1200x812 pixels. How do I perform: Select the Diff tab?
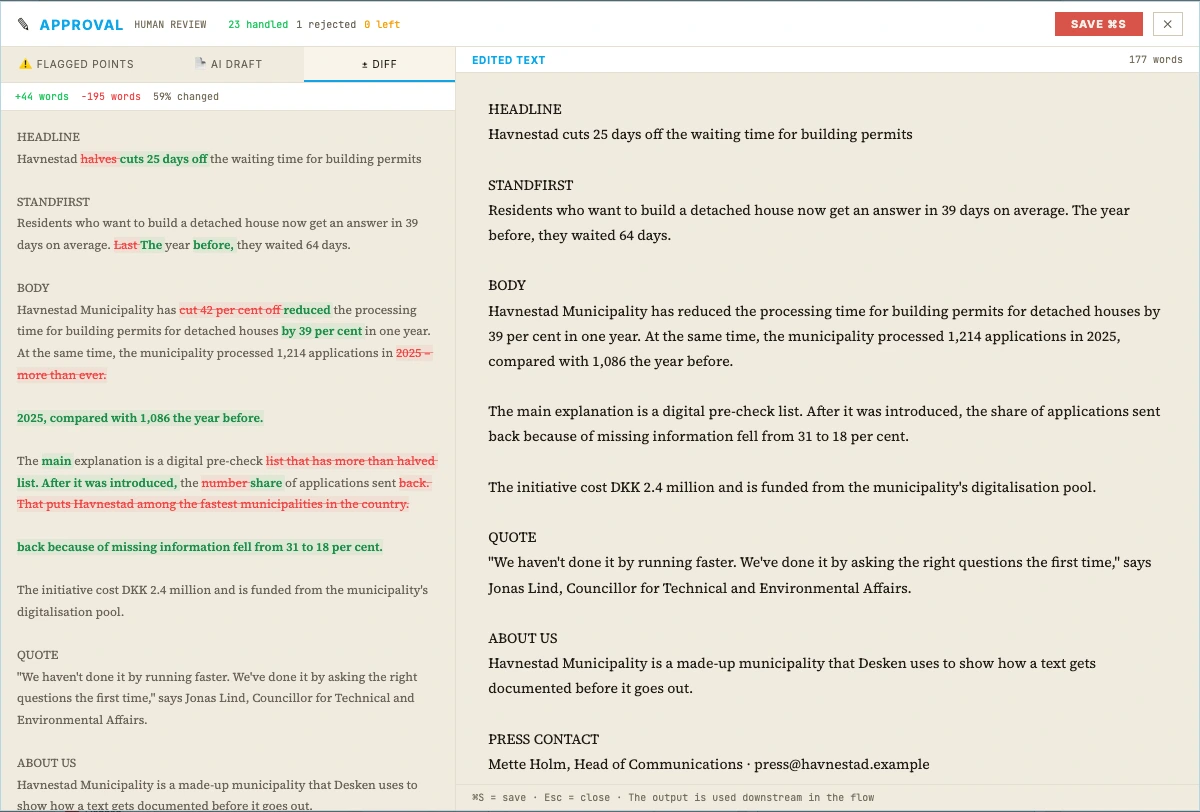click(379, 64)
